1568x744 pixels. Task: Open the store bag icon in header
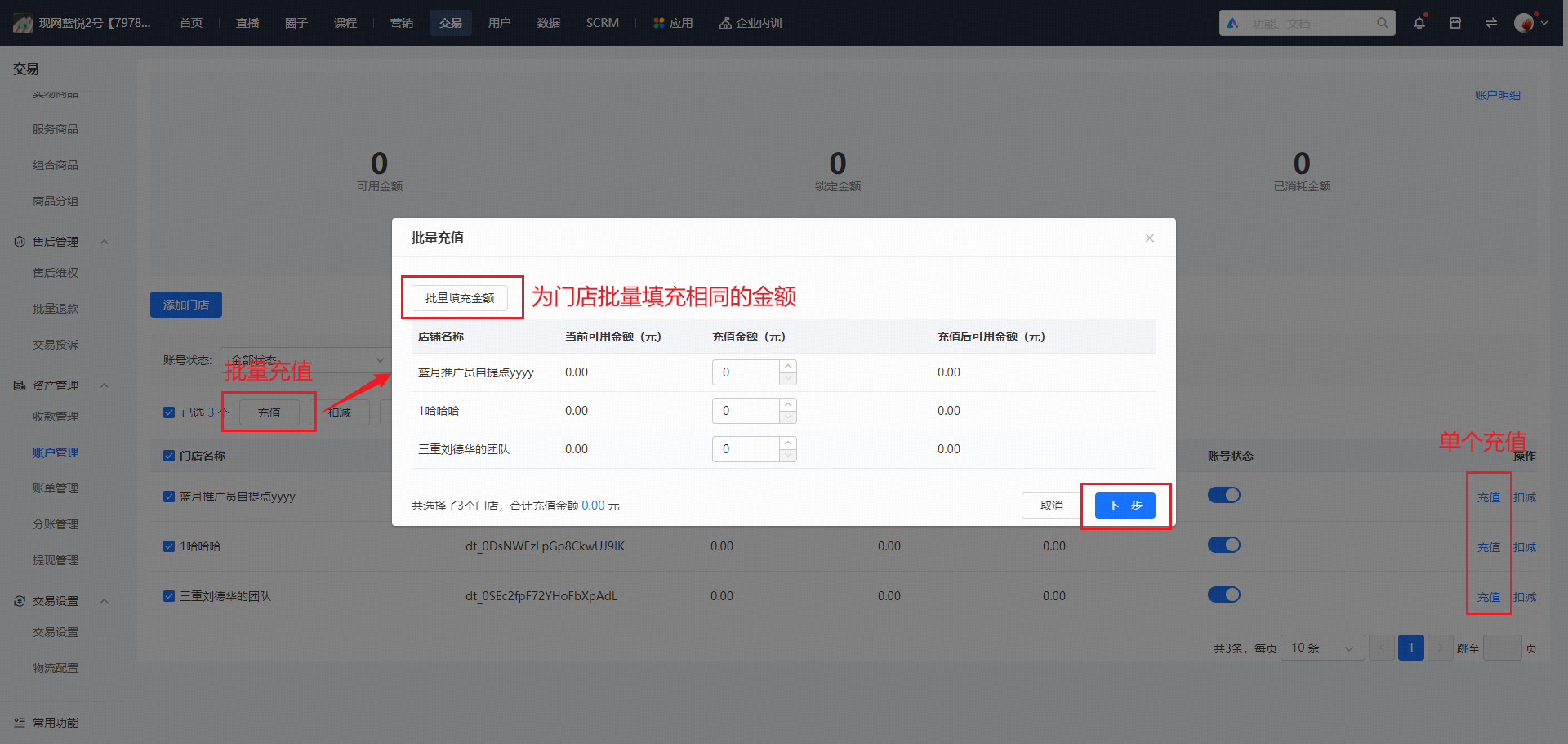coord(1455,23)
